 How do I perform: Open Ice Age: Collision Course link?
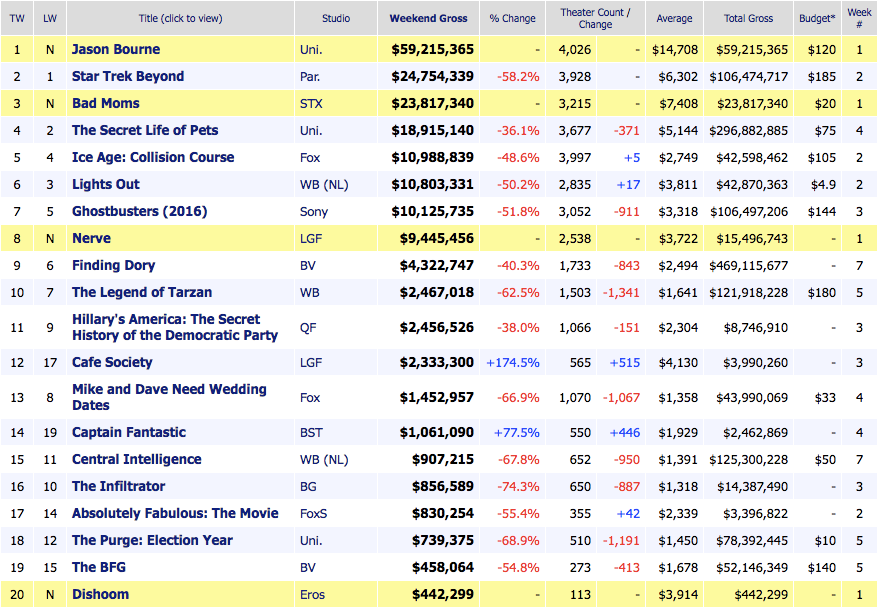tap(153, 157)
